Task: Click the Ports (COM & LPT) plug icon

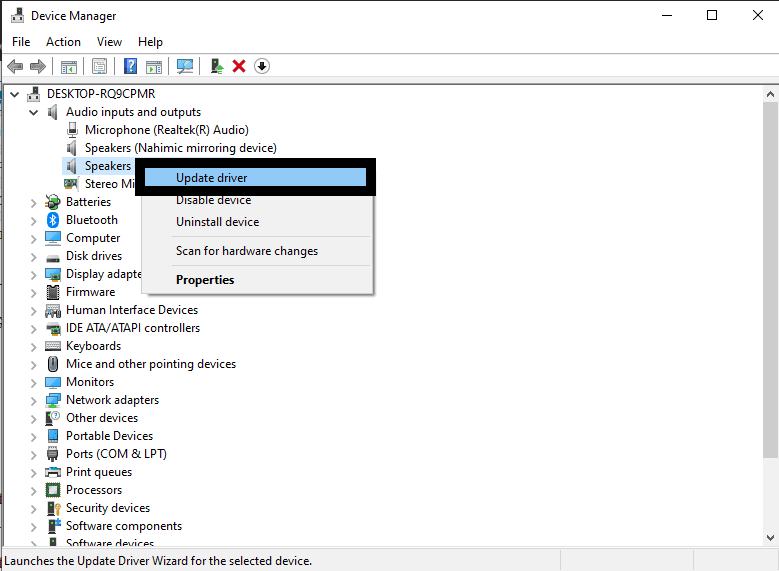Action: pos(53,454)
